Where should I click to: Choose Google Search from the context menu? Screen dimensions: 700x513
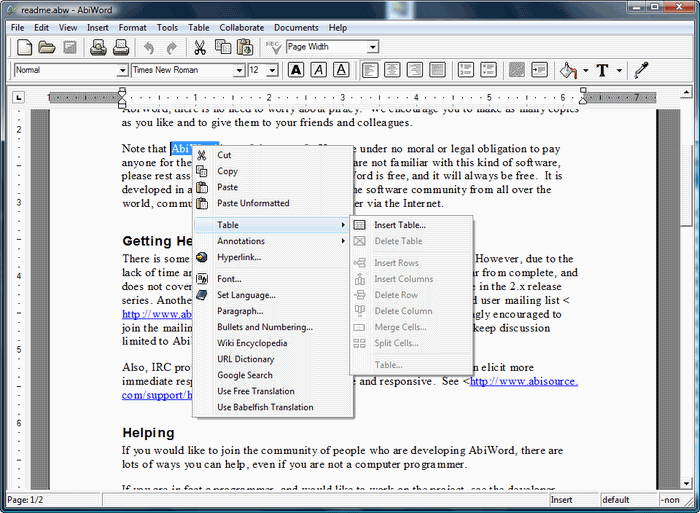pyautogui.click(x=273, y=375)
